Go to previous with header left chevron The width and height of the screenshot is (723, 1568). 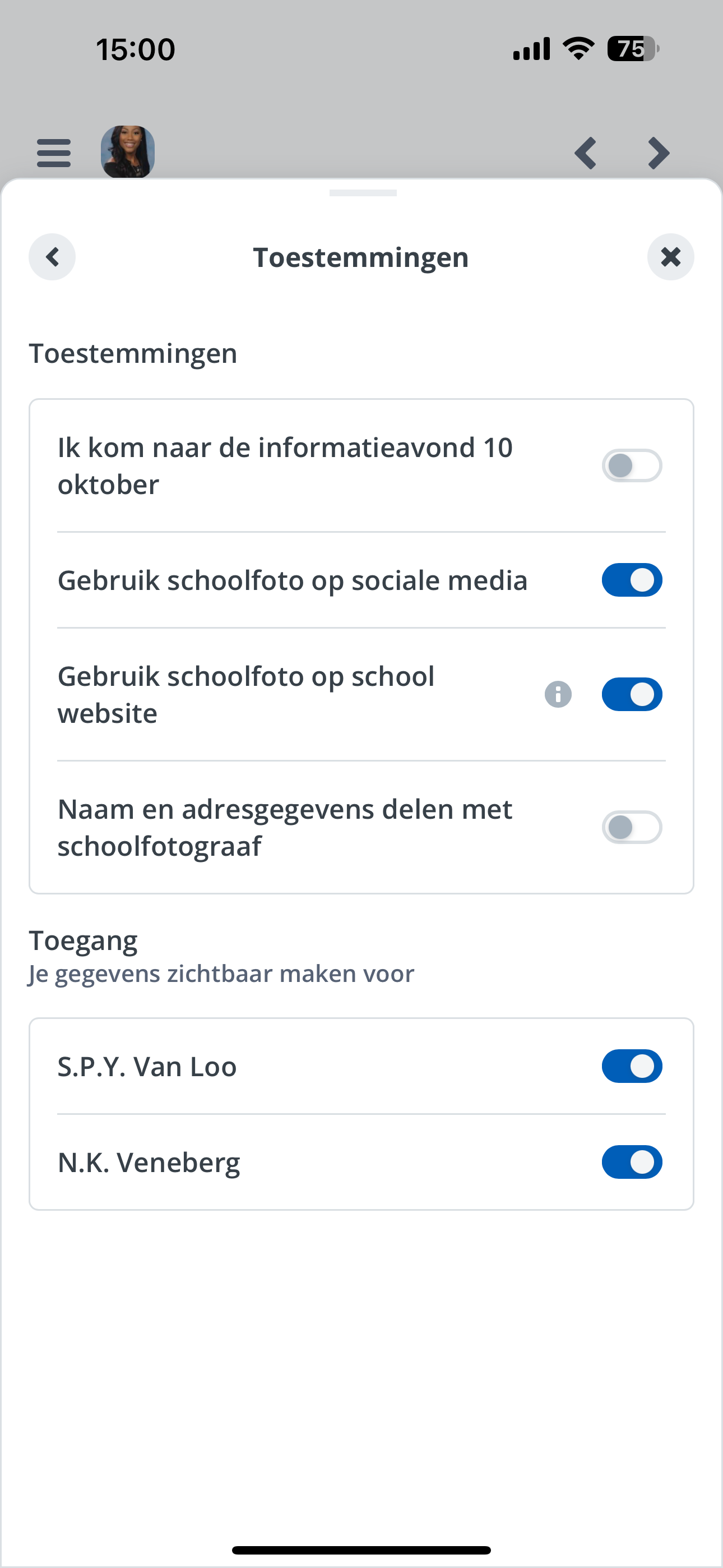[x=586, y=153]
